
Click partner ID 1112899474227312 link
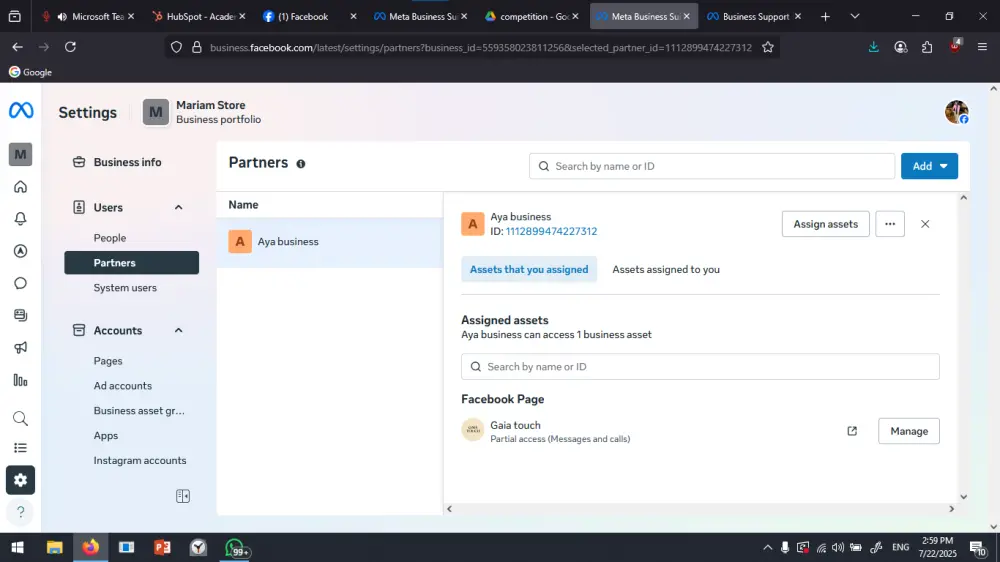coord(551,232)
